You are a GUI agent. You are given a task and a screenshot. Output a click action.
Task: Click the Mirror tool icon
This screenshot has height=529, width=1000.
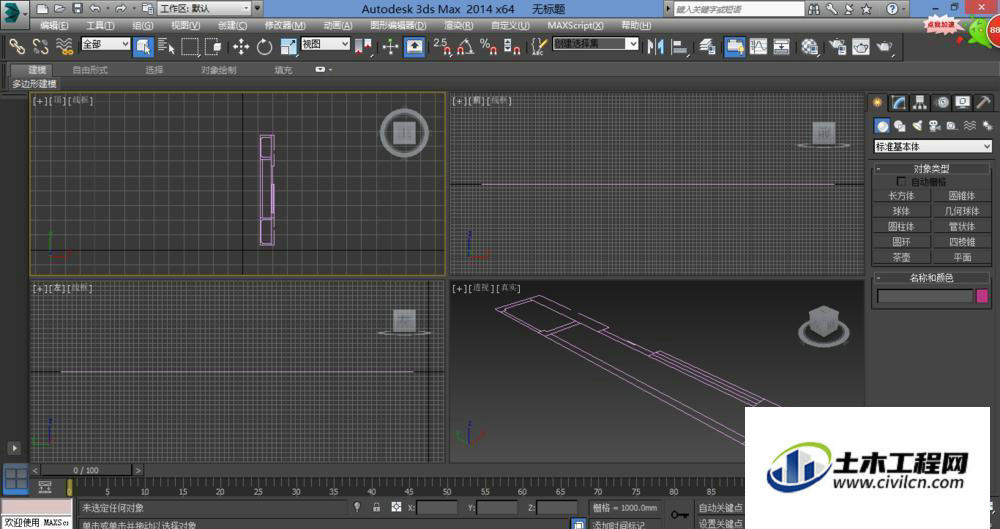point(656,47)
